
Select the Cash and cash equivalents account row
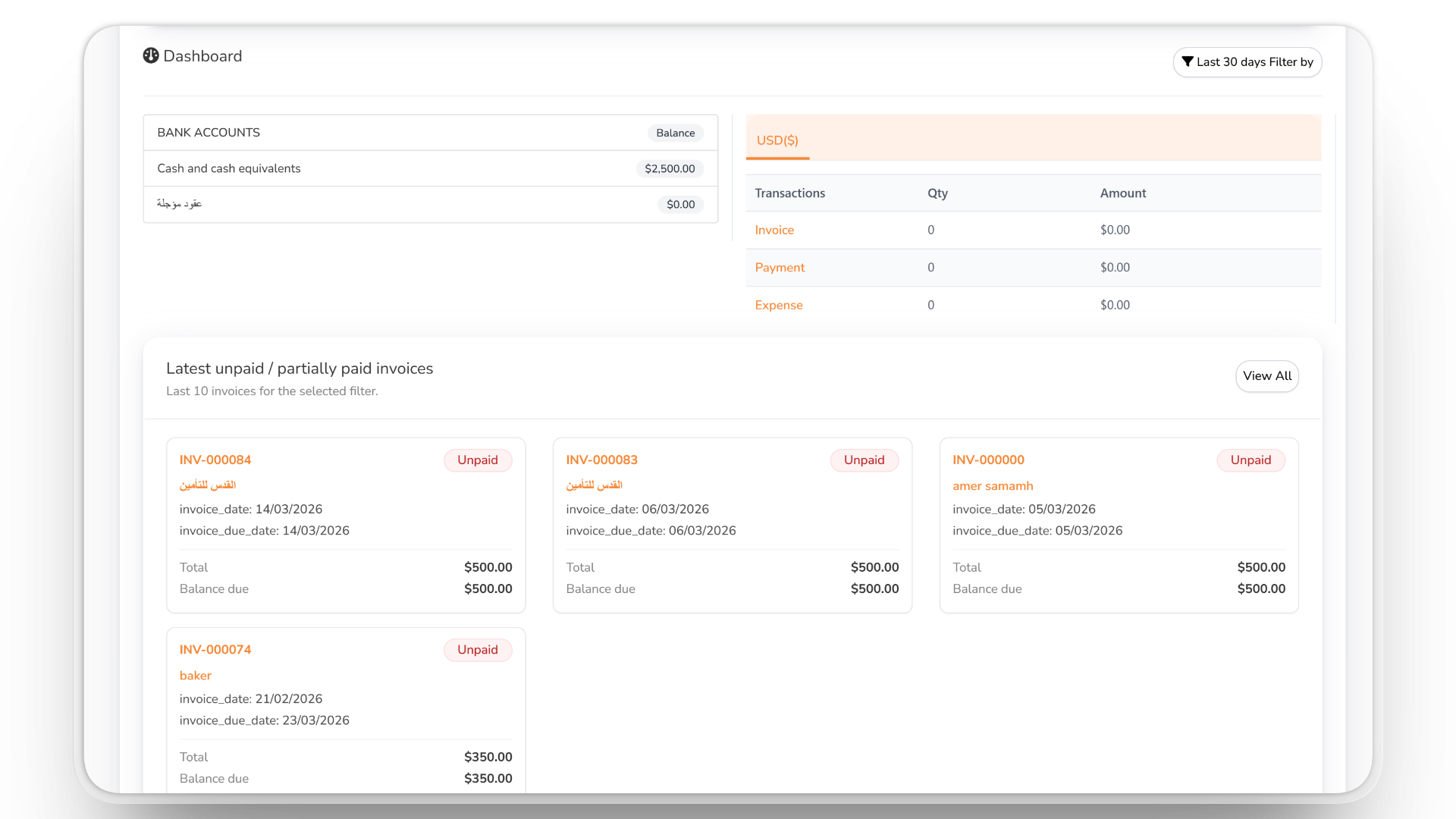[x=228, y=168]
